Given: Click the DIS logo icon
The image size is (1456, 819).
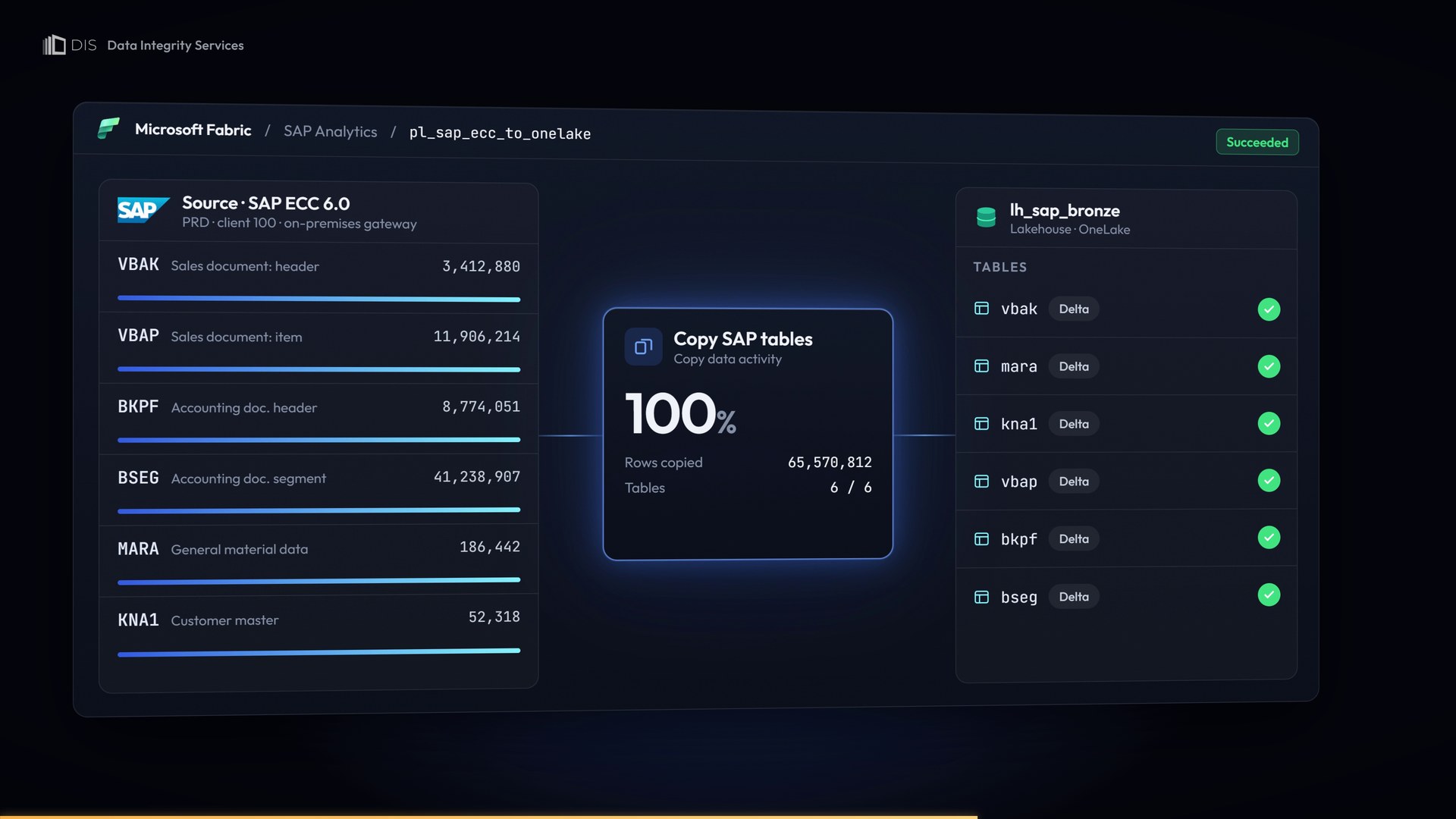Looking at the screenshot, I should coord(54,45).
